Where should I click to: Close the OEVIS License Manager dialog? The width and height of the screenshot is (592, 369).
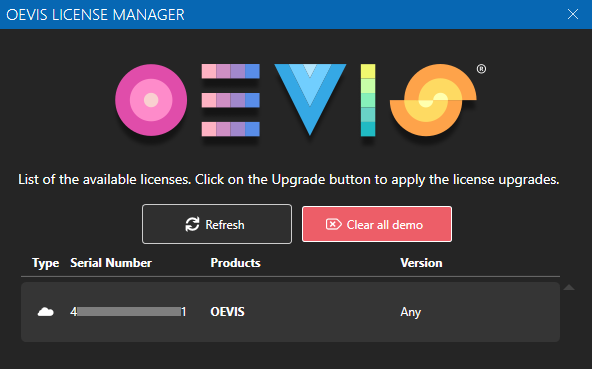pos(573,14)
